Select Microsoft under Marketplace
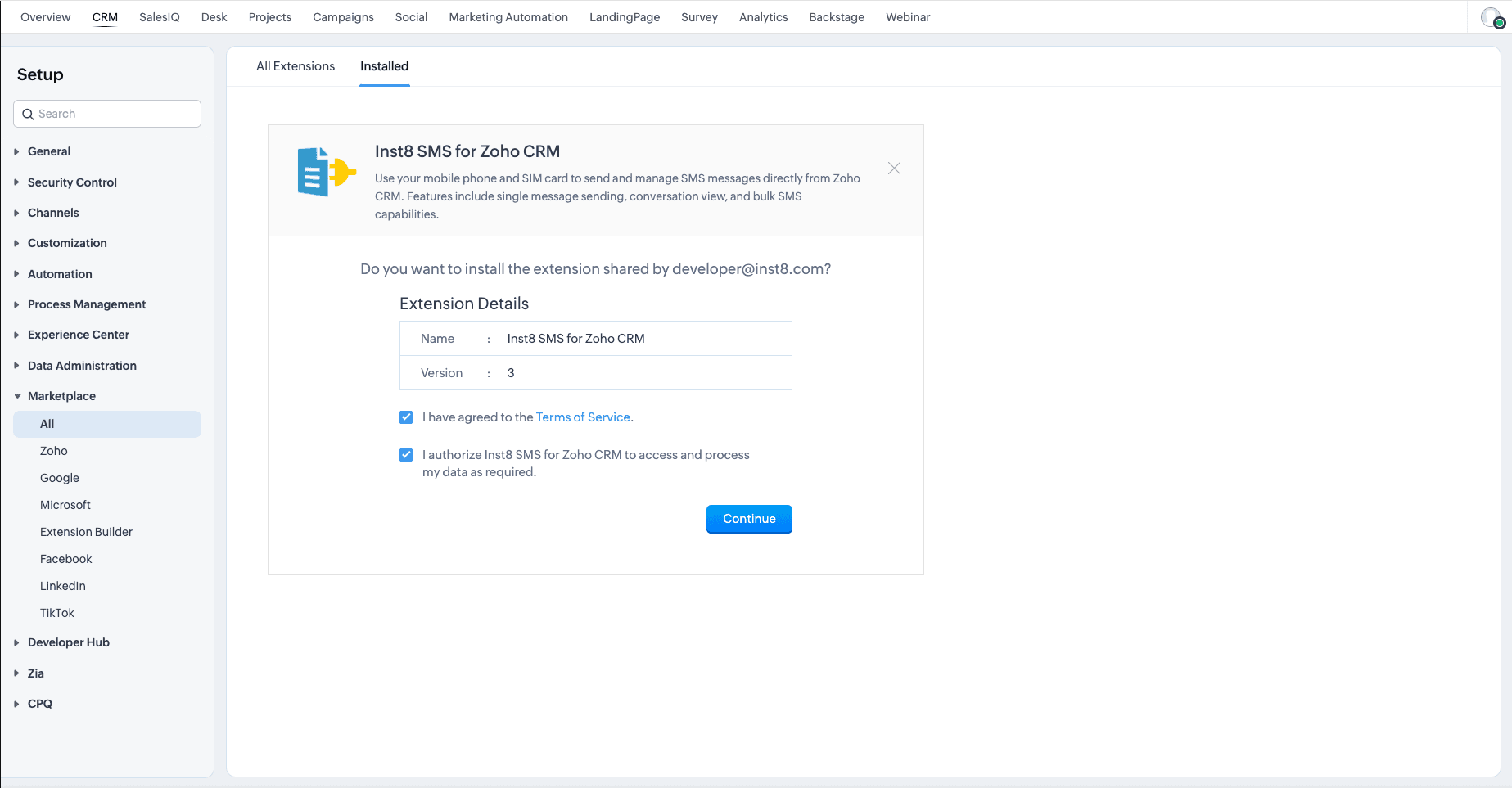 [x=65, y=505]
